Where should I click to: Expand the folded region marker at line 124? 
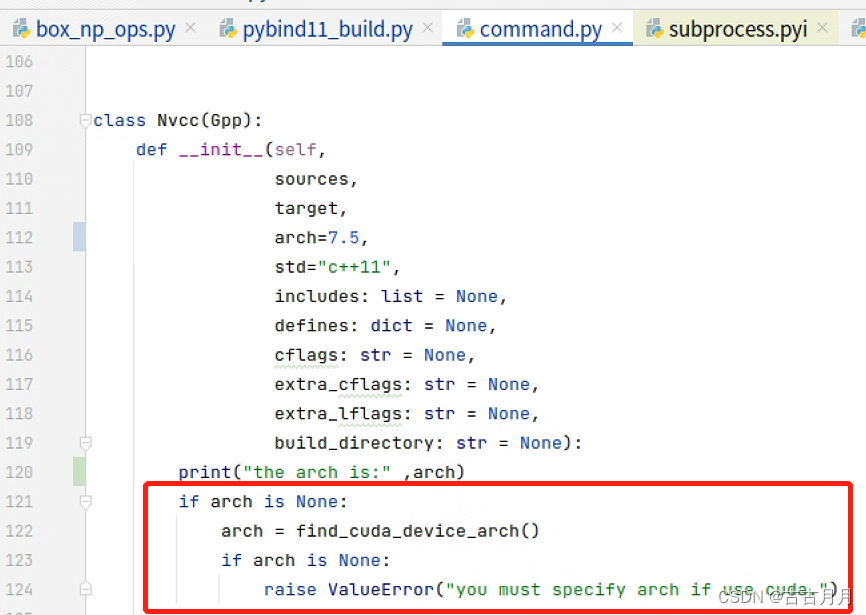pyautogui.click(x=85, y=590)
